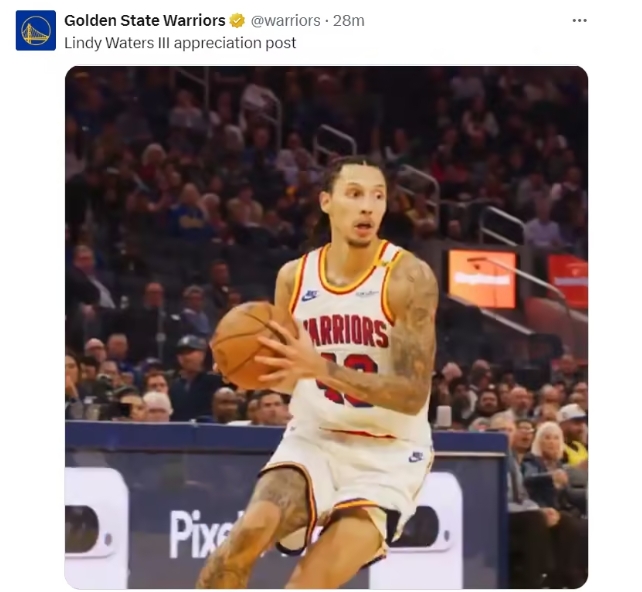The height and width of the screenshot is (592, 642).
Task: Click the gold verified badge
Action: tap(237, 20)
